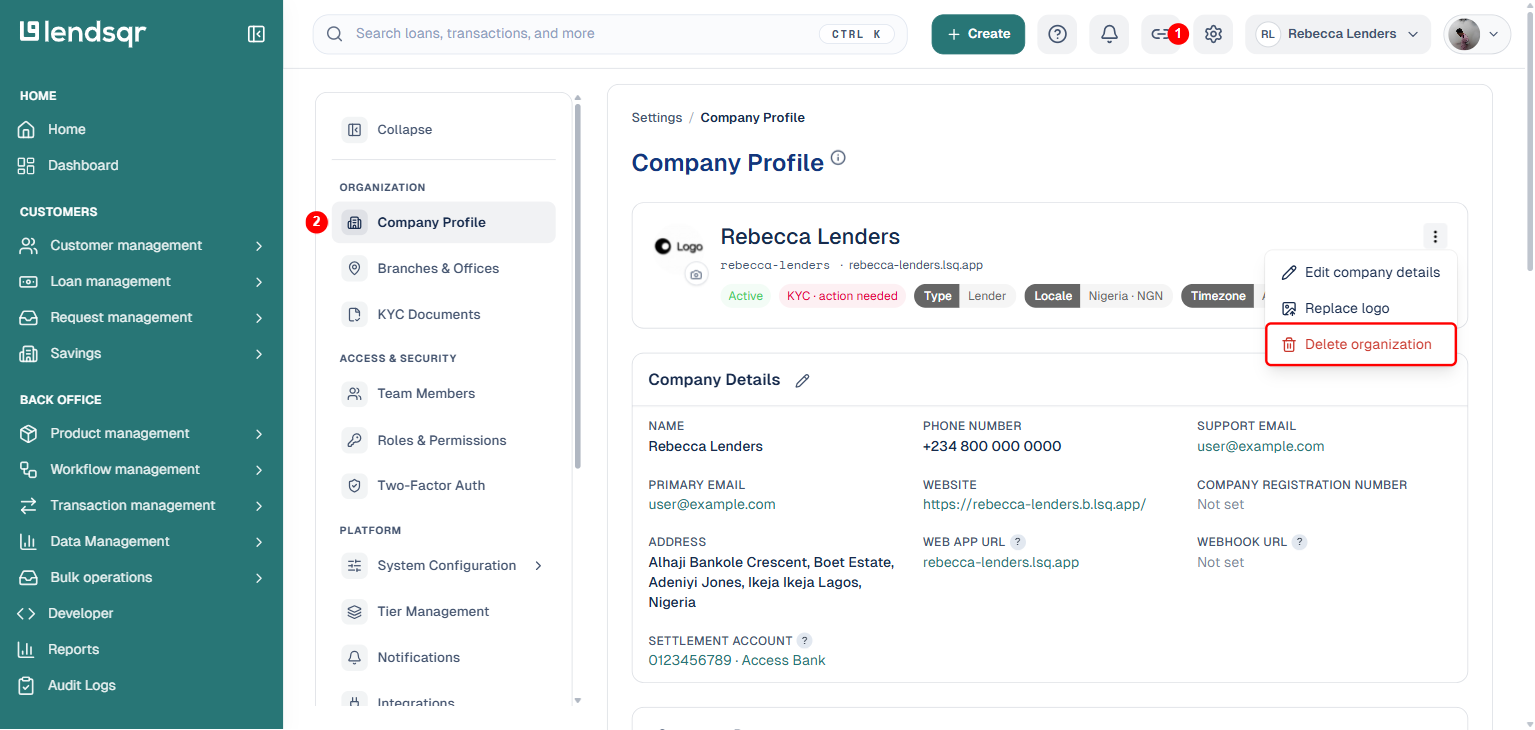
Task: Open Branches & Offices settings
Action: coord(443,269)
